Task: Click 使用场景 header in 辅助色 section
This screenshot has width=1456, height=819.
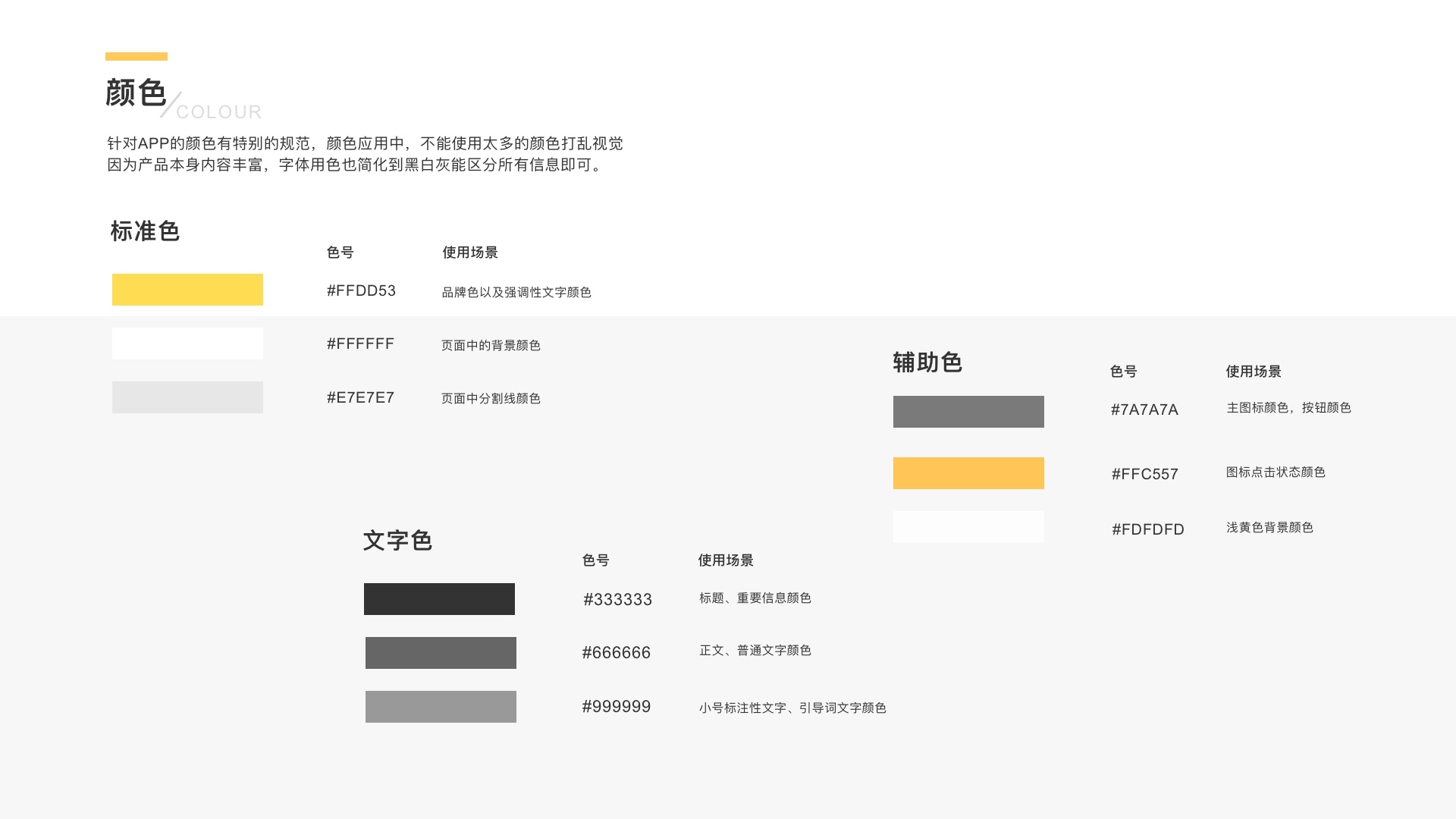Action: [1254, 372]
